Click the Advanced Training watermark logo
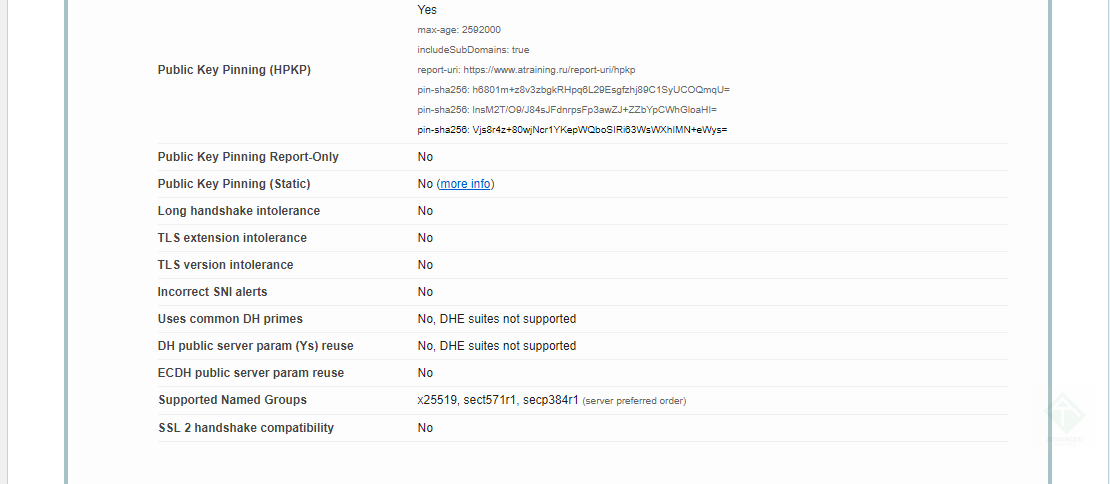 pyautogui.click(x=1065, y=419)
